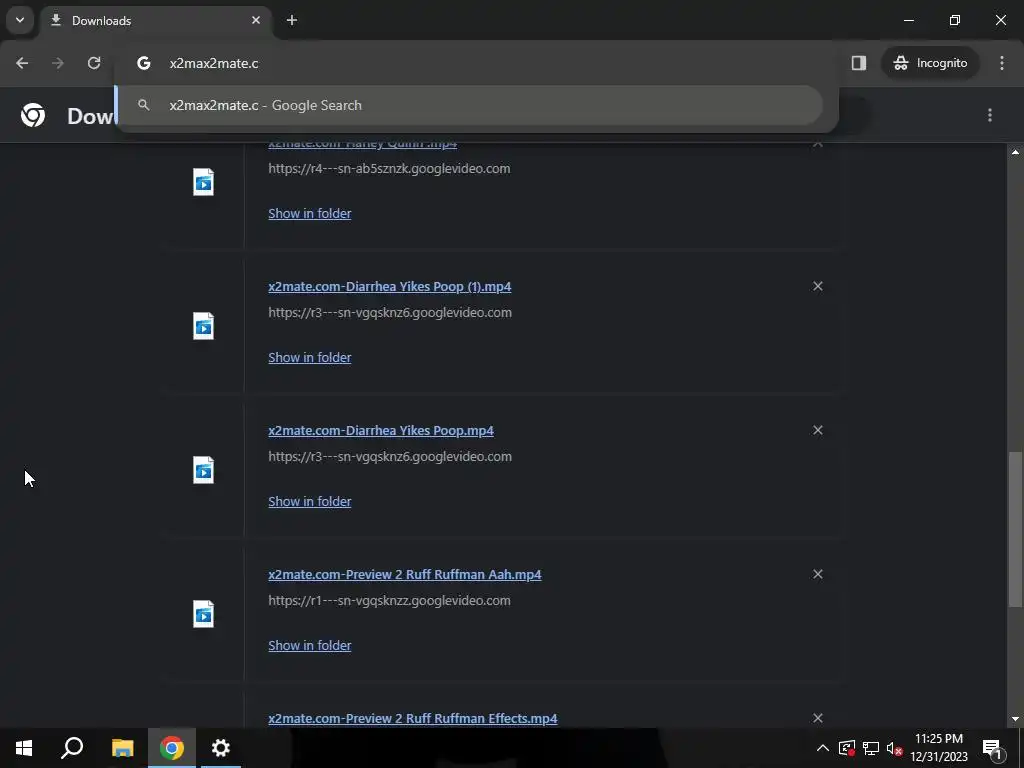Open Downloads page more actions menu
This screenshot has width=1024, height=768.
990,115
